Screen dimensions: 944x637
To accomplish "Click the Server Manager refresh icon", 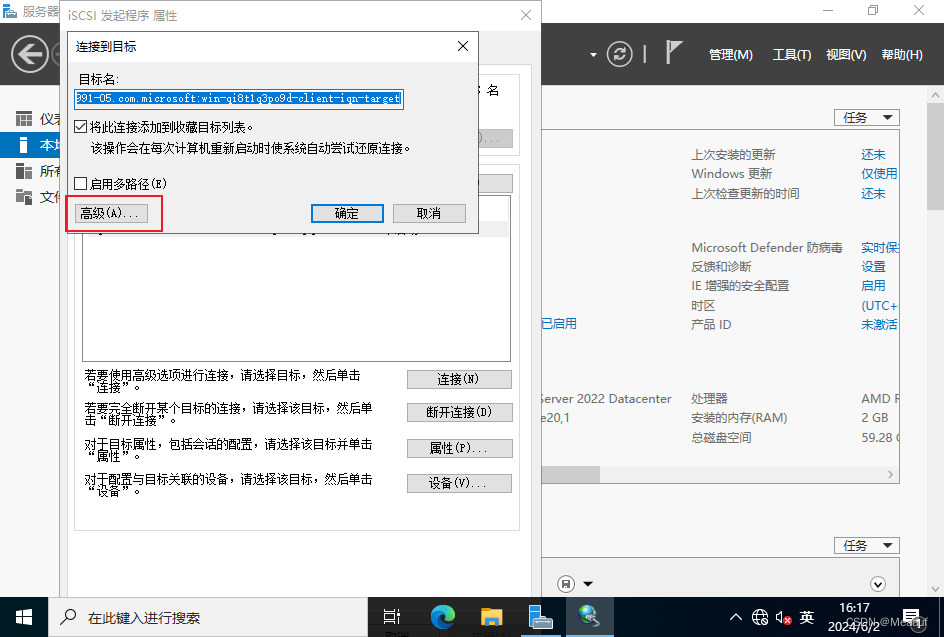I will (620, 54).
